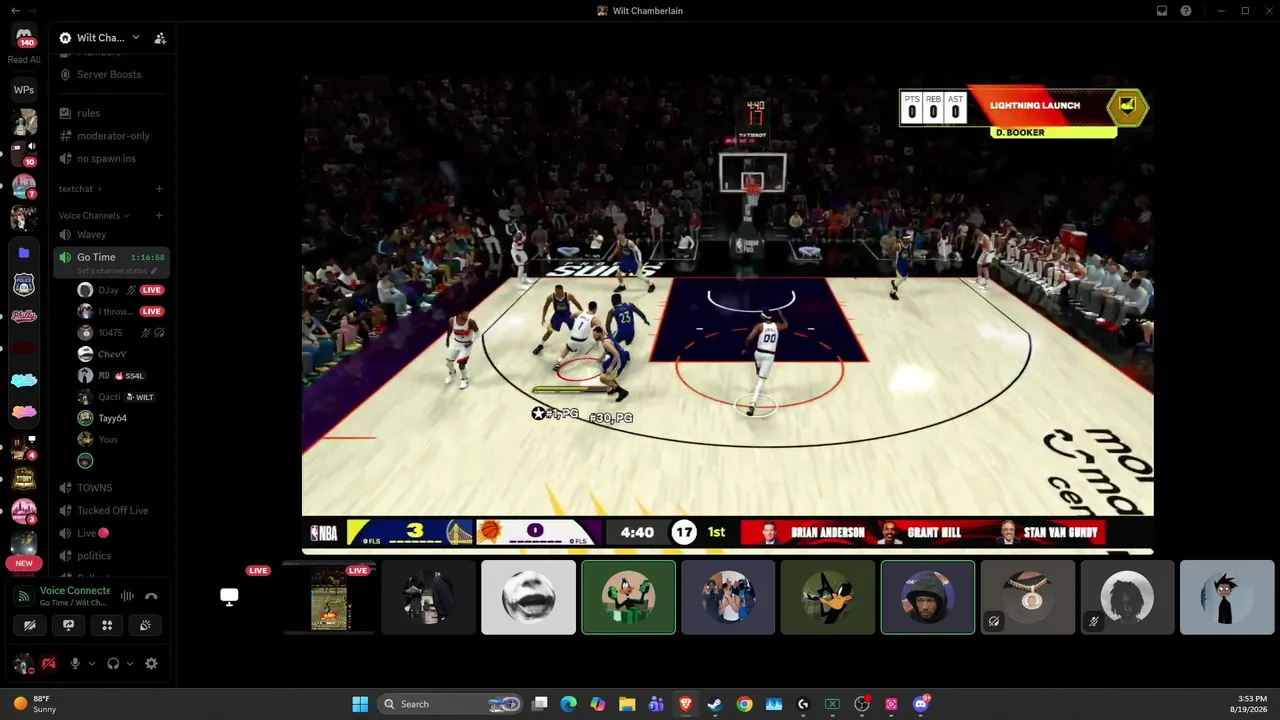Invite people to the server icon
Viewport: 1280px width, 720px height.
[x=160, y=38]
